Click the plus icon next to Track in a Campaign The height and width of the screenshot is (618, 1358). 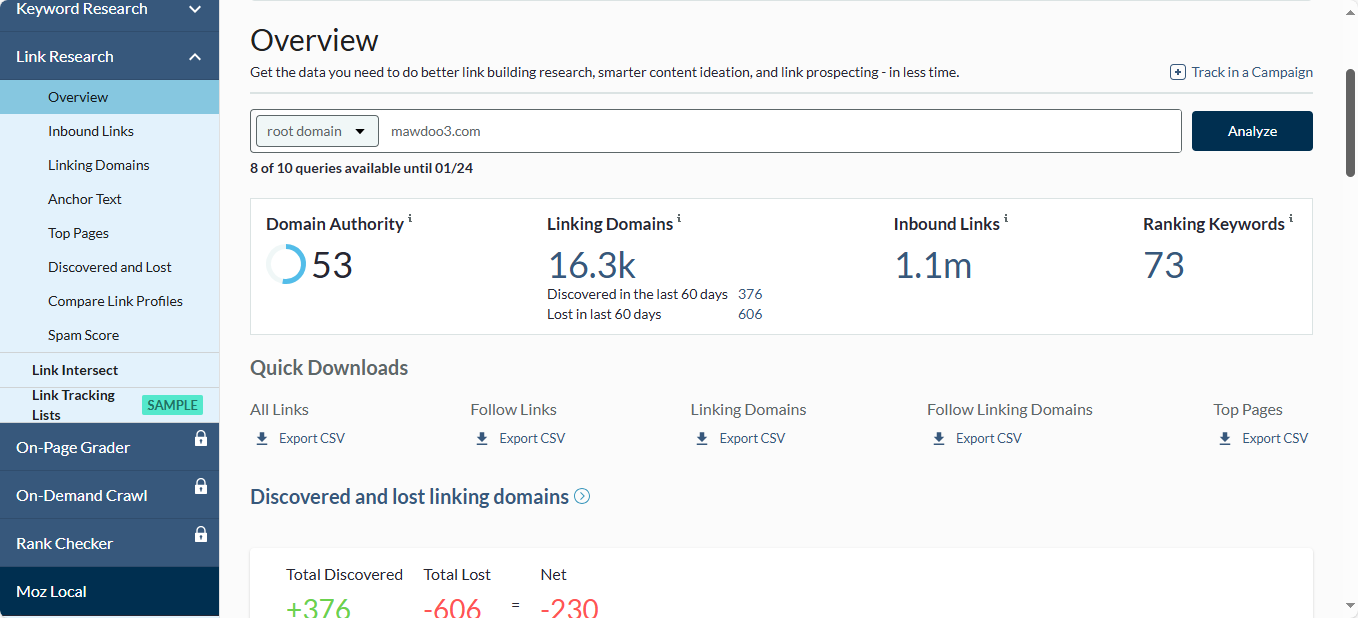[1178, 72]
